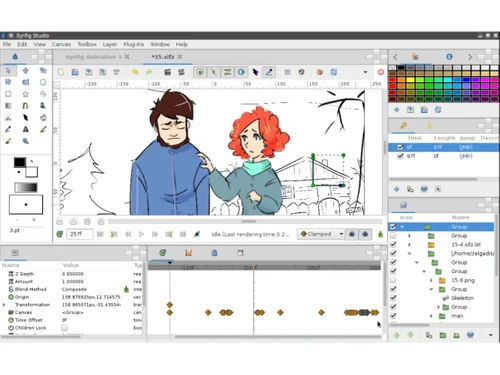The height and width of the screenshot is (375, 500).
Task: Open the Layer menu
Action: point(110,44)
